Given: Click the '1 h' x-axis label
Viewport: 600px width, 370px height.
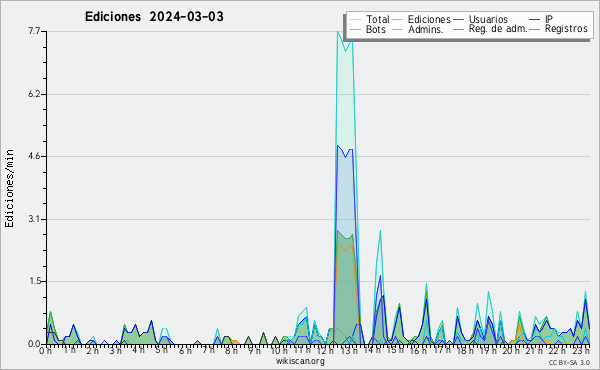Looking at the screenshot, I should [x=70, y=351].
